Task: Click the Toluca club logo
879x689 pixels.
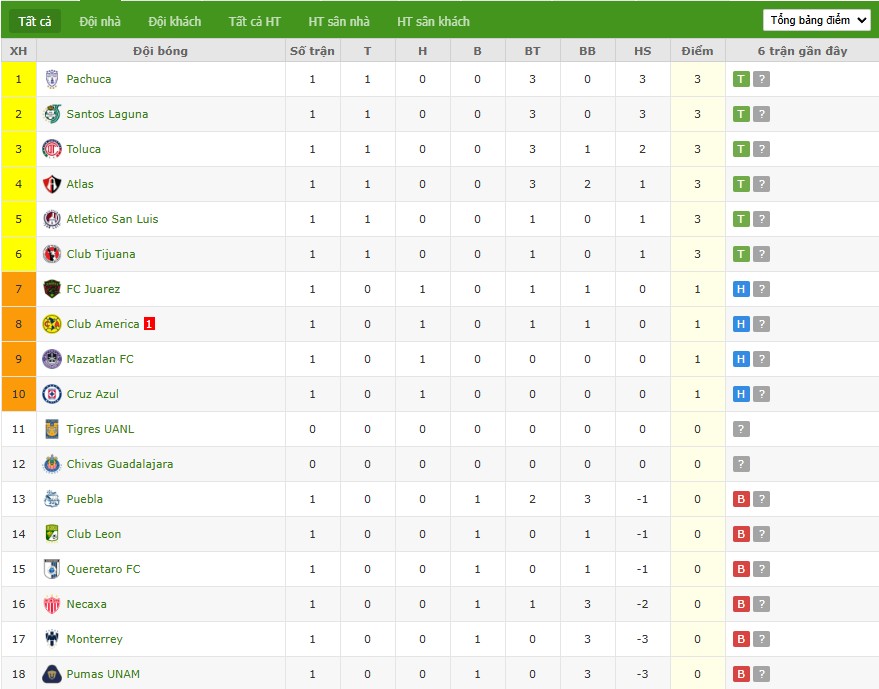Action: 52,149
